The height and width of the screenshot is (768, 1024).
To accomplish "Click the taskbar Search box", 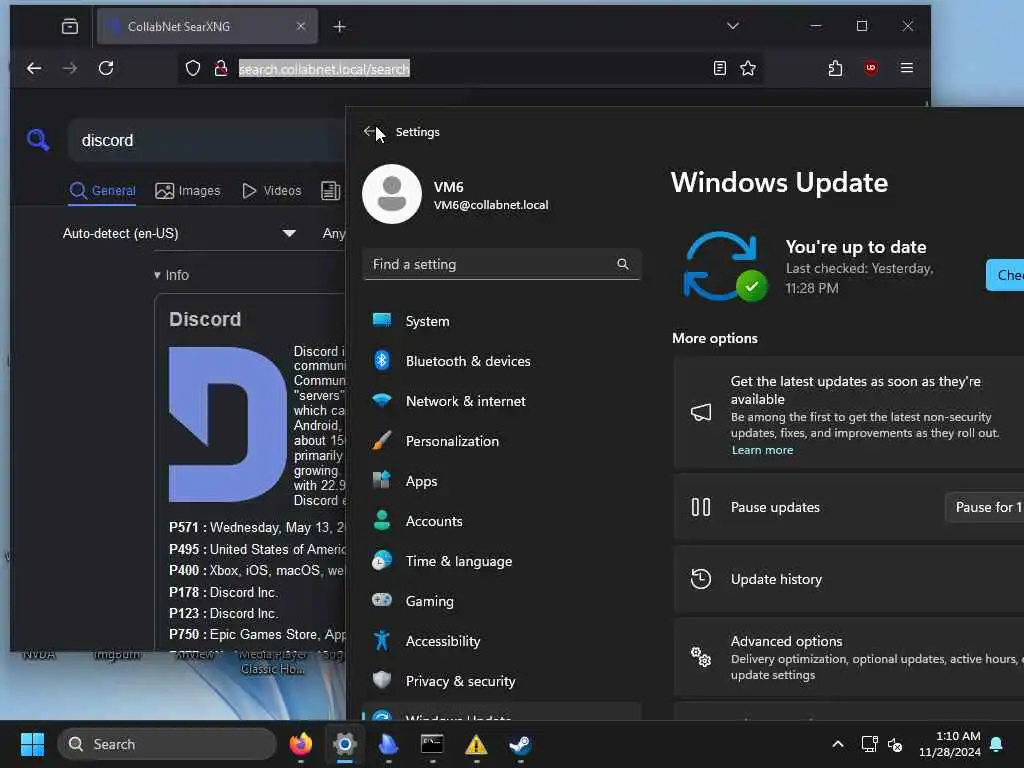I will coord(167,744).
